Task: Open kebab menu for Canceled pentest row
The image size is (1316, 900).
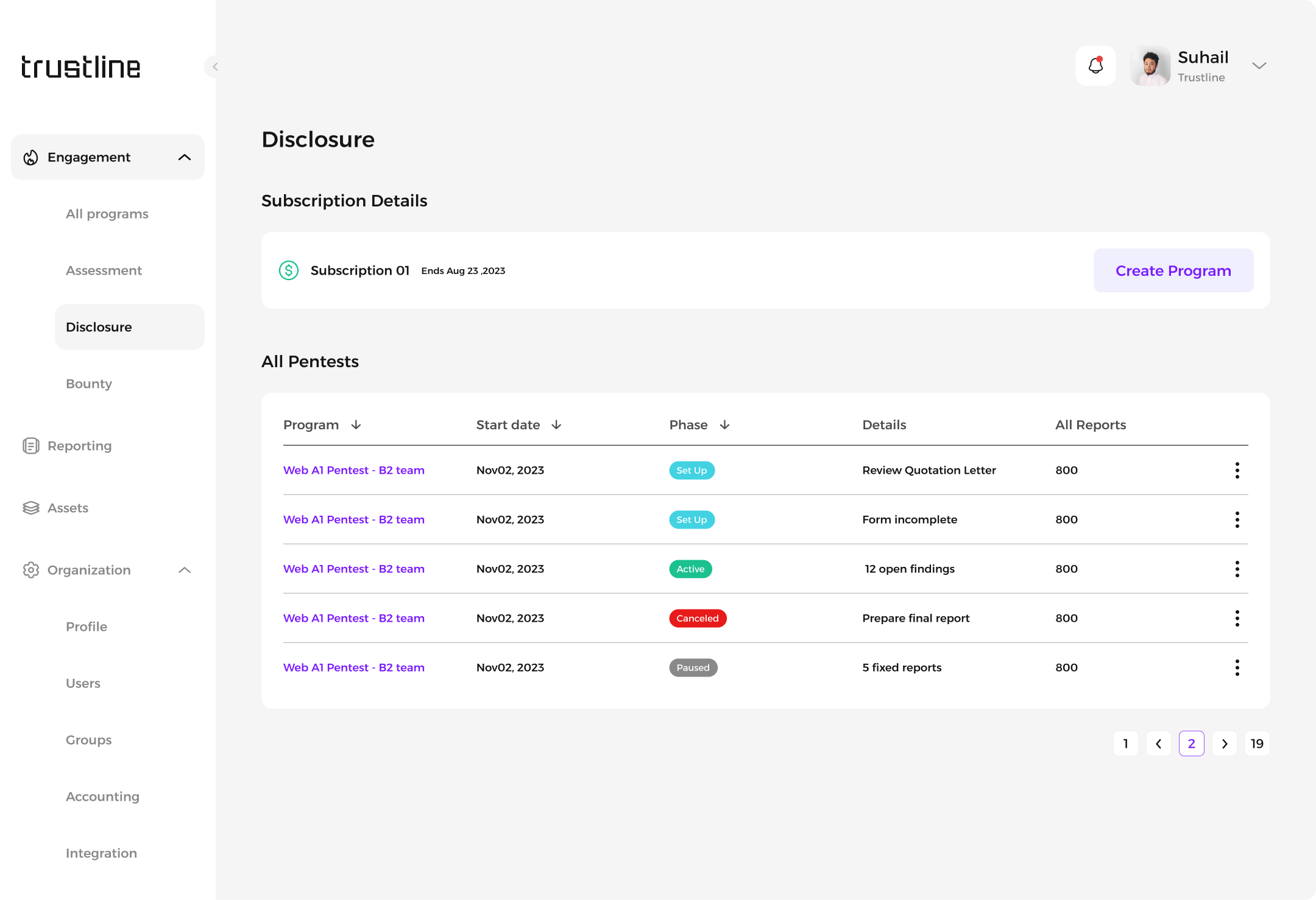Action: [x=1237, y=618]
